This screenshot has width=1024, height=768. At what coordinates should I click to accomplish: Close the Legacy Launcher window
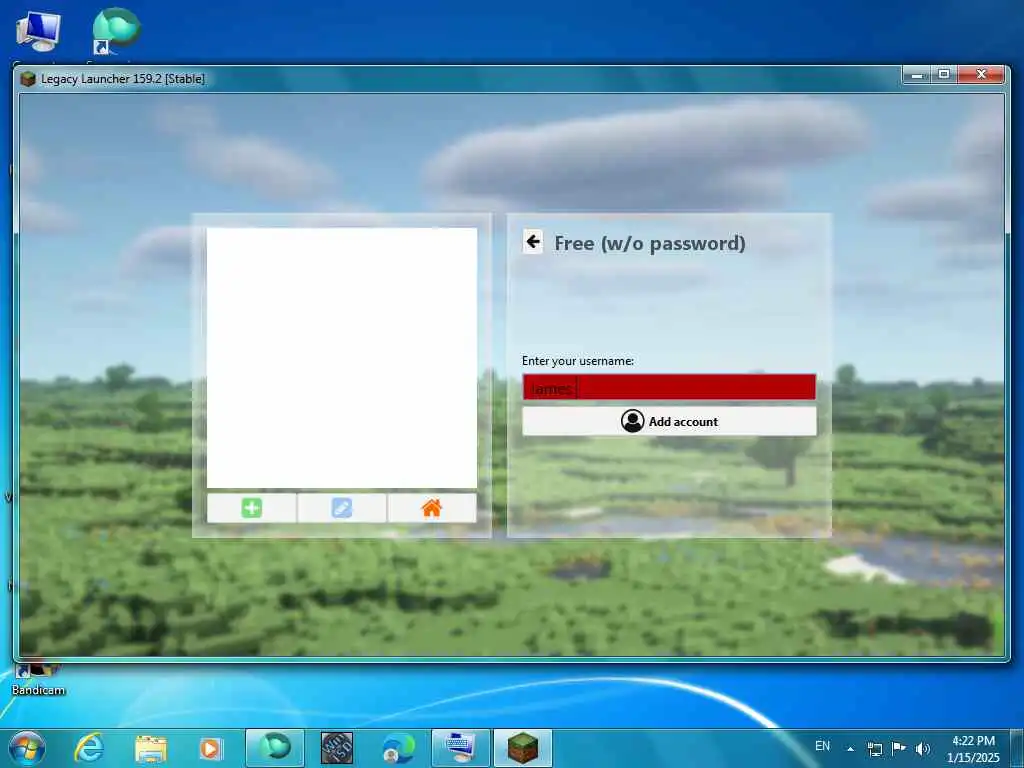(981, 75)
